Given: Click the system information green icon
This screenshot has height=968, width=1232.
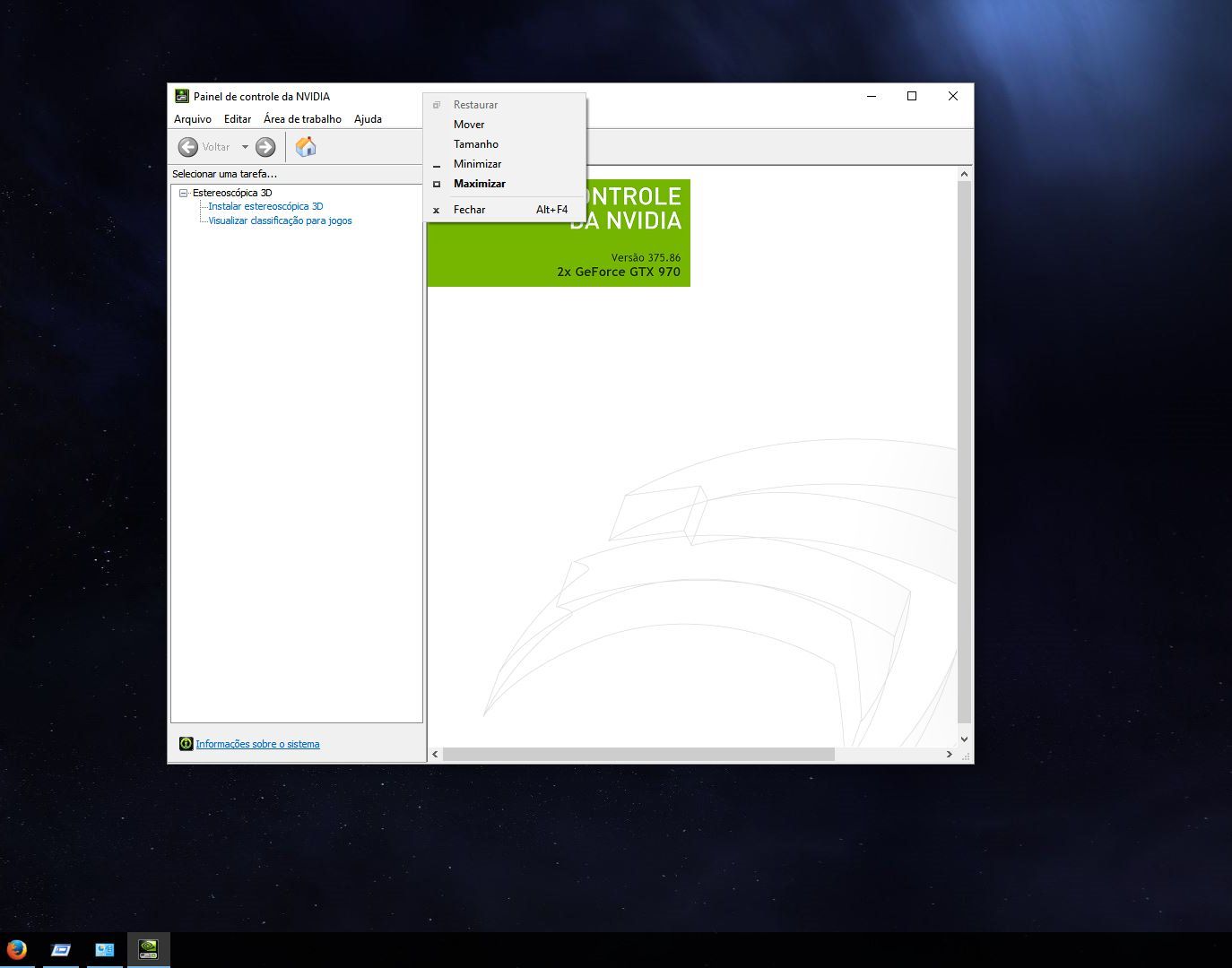Looking at the screenshot, I should [186, 744].
